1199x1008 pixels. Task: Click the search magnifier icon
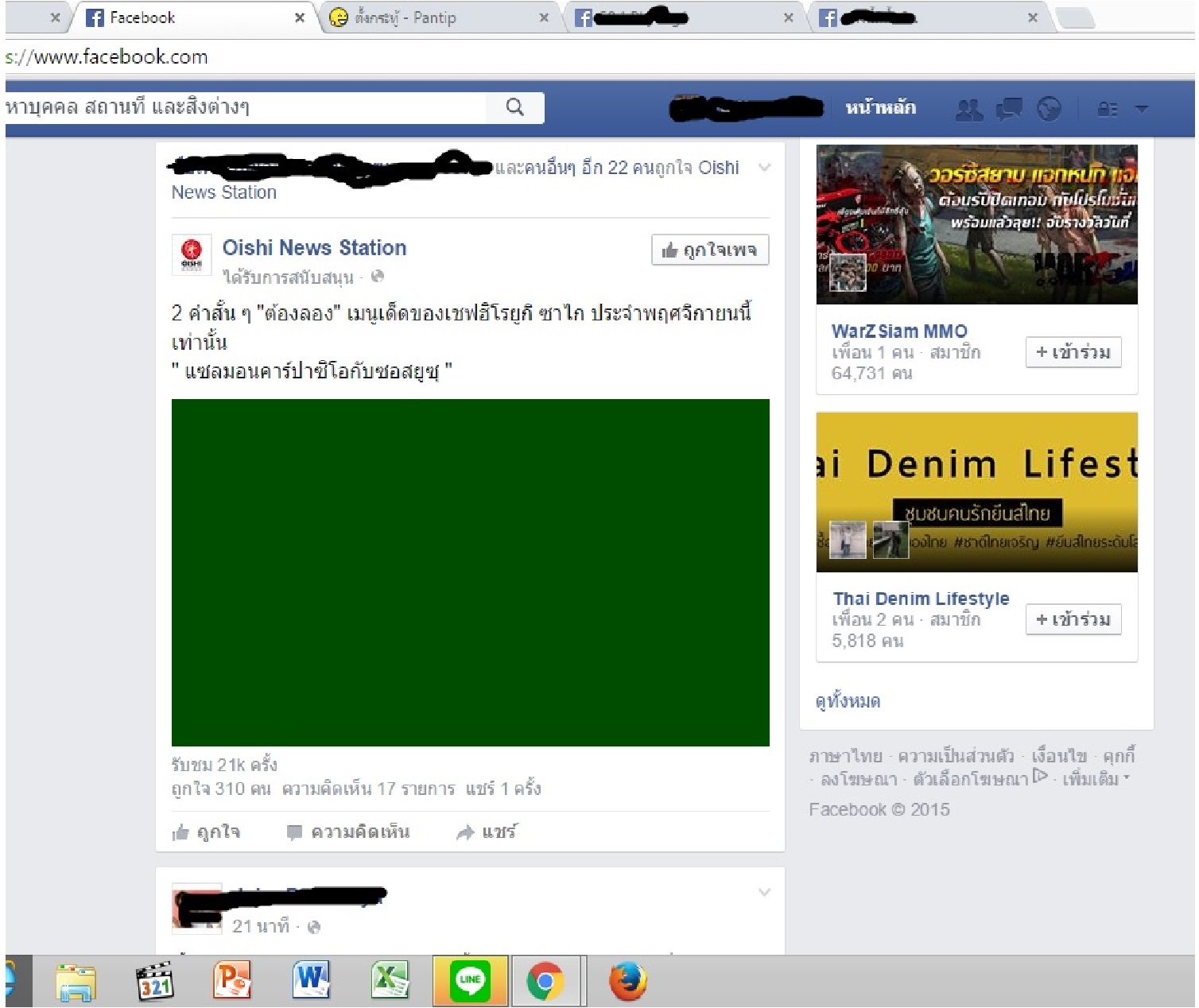[514, 107]
